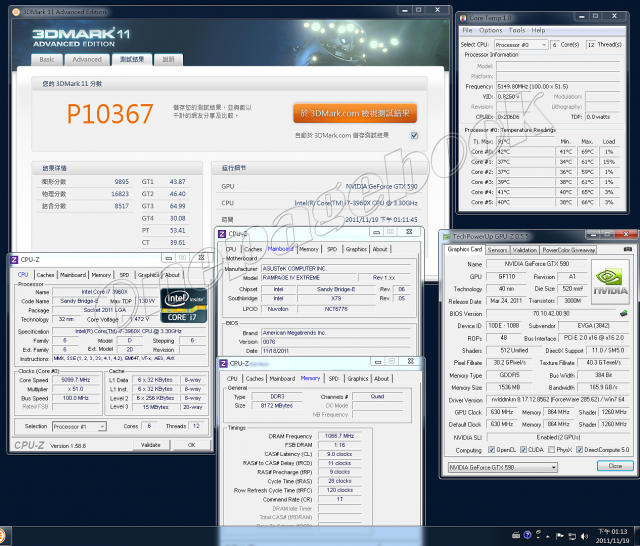The height and width of the screenshot is (546, 640).
Task: Open the Action Center flag icon
Action: 560,536
